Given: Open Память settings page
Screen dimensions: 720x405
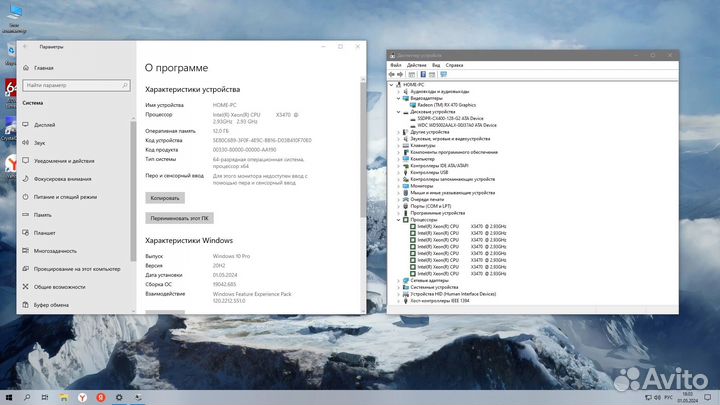Looking at the screenshot, I should pos(43,215).
